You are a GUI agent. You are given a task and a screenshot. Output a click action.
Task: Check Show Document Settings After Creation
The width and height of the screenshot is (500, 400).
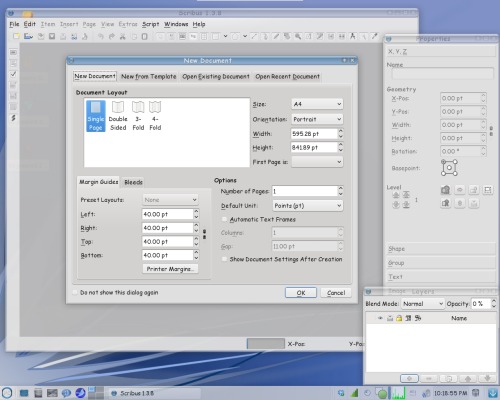(224, 259)
